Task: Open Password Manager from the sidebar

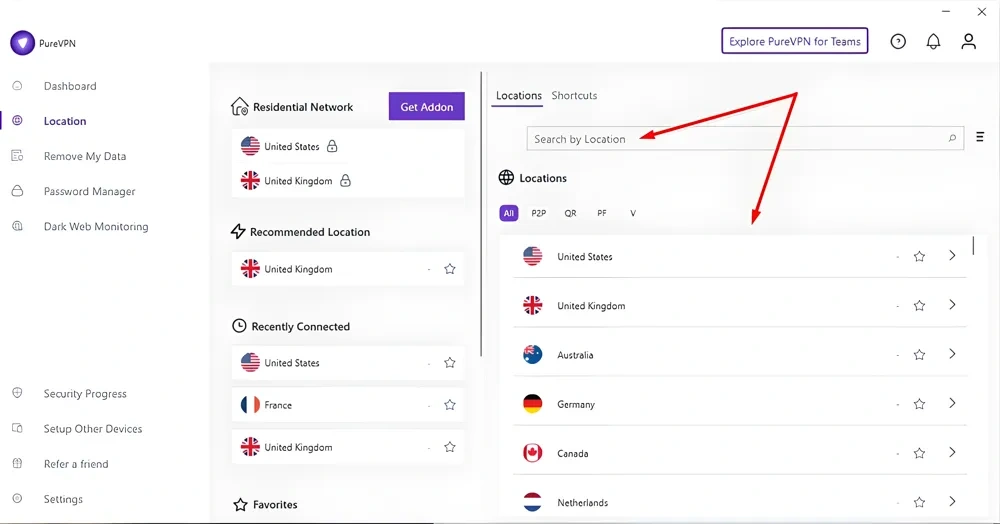Action: point(89,191)
